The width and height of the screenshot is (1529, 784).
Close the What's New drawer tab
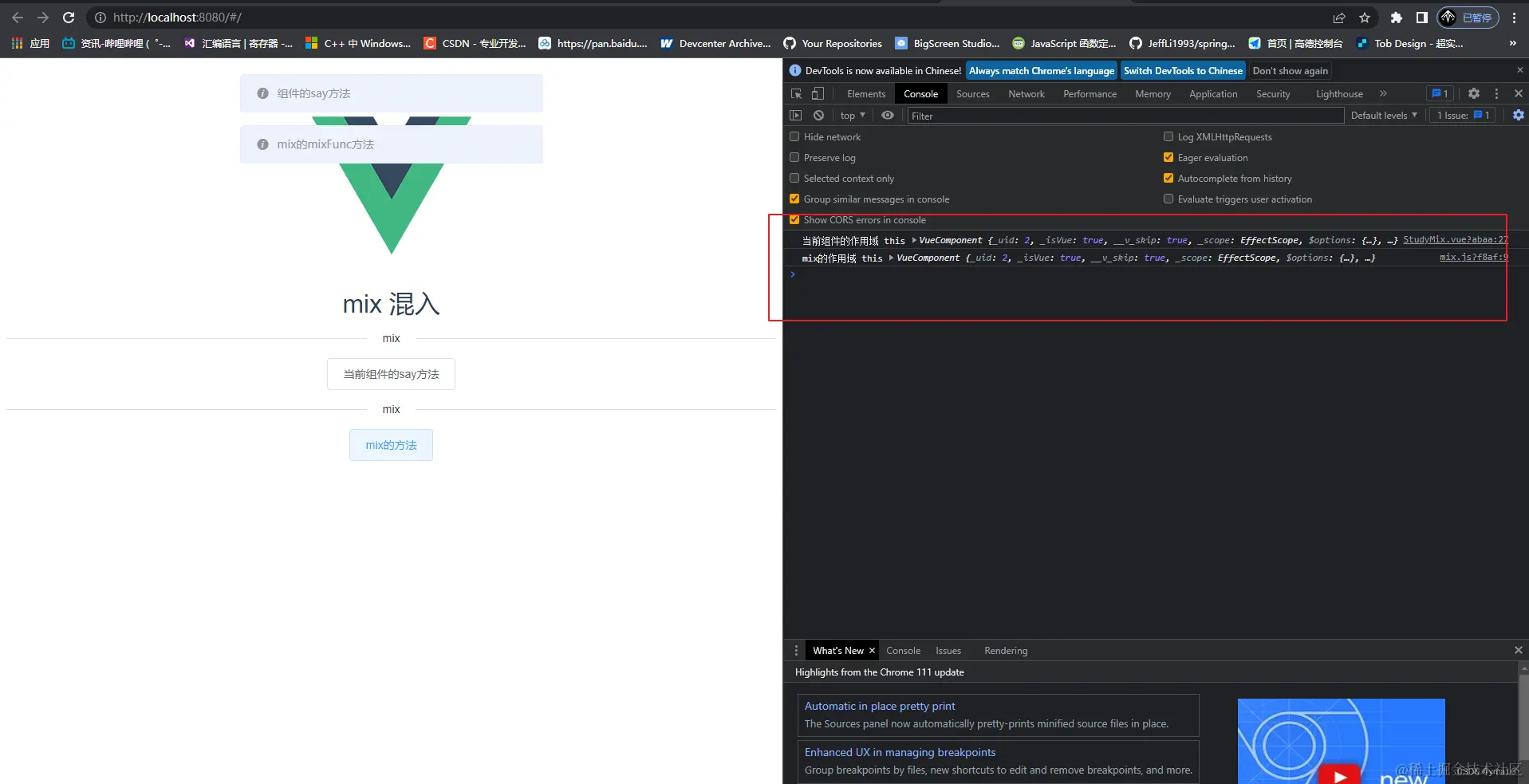pos(872,651)
